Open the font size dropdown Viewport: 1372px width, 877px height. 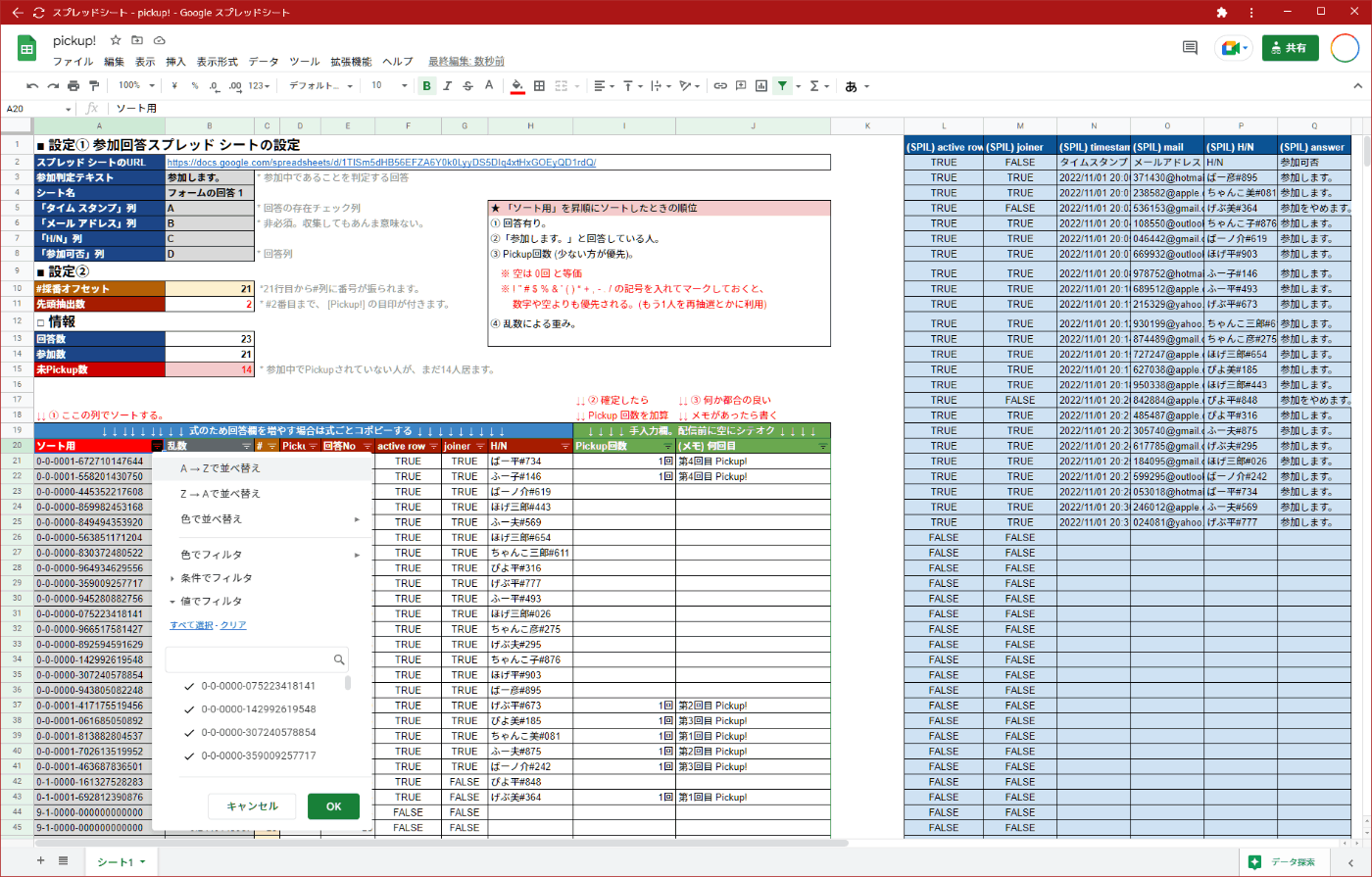click(x=389, y=86)
